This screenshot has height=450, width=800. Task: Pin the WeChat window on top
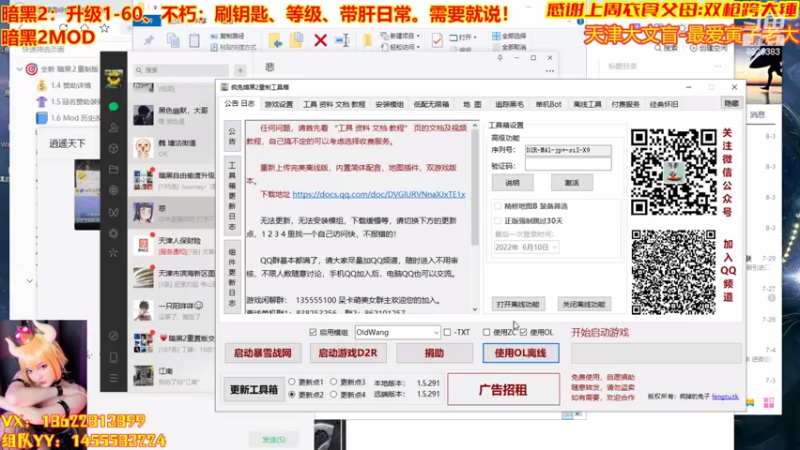click(500, 58)
